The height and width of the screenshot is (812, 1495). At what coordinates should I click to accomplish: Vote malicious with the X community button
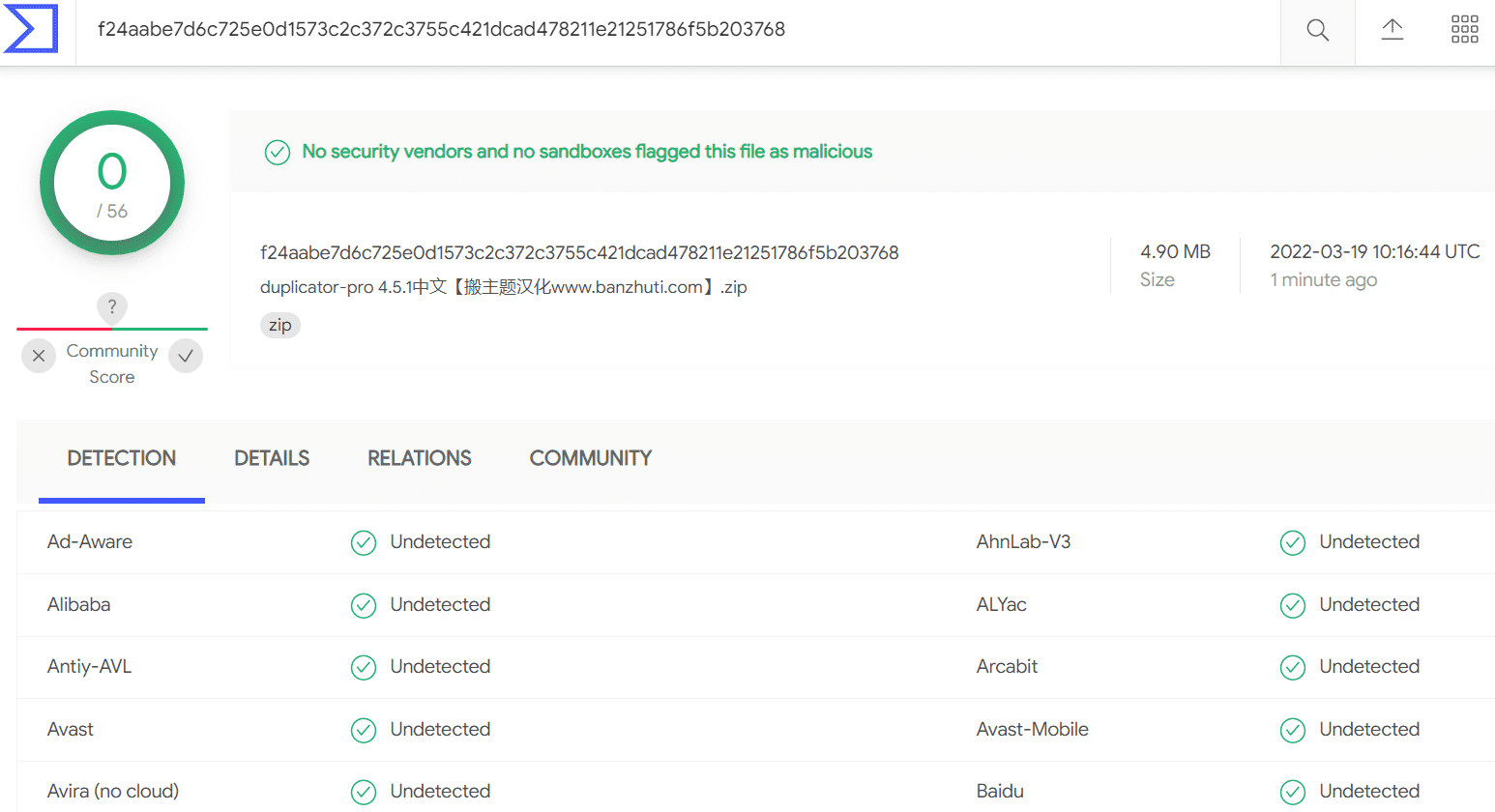pos(39,356)
